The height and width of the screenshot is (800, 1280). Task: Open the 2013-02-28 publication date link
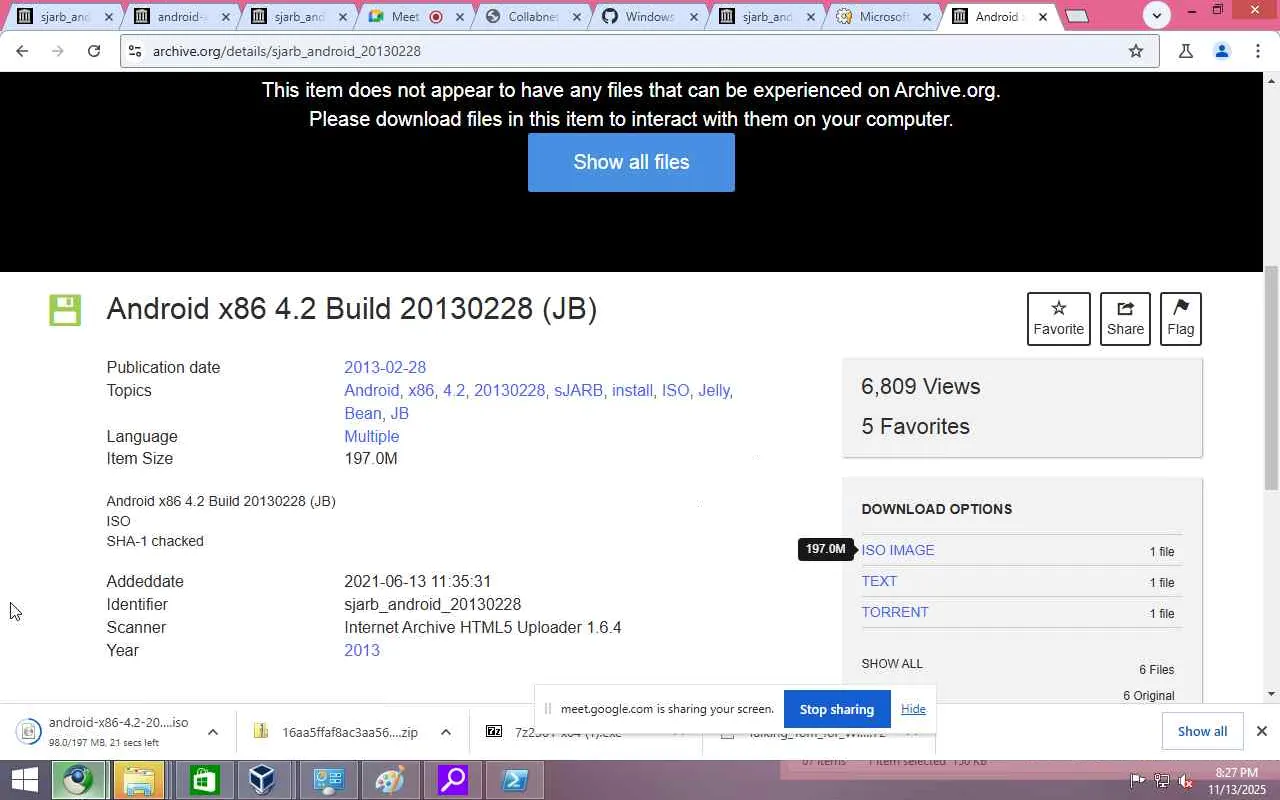click(385, 368)
